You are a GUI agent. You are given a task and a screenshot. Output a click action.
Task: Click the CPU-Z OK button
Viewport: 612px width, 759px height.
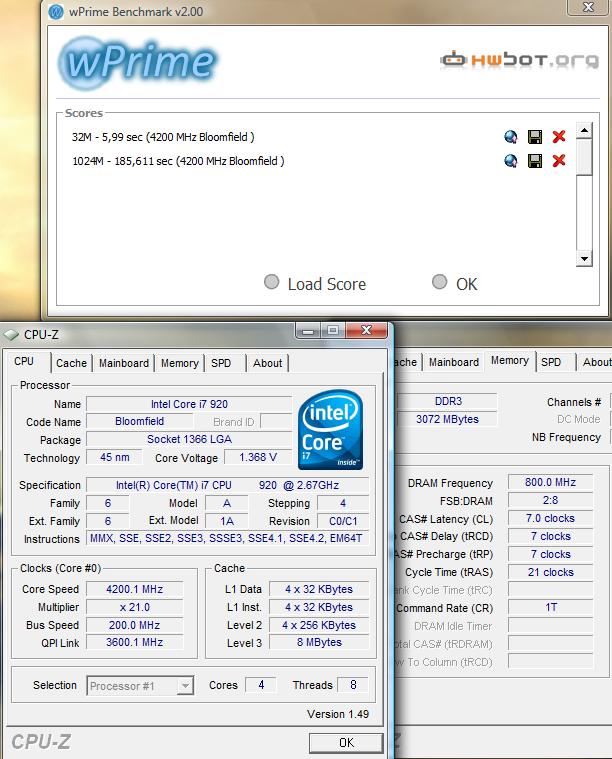click(x=346, y=742)
